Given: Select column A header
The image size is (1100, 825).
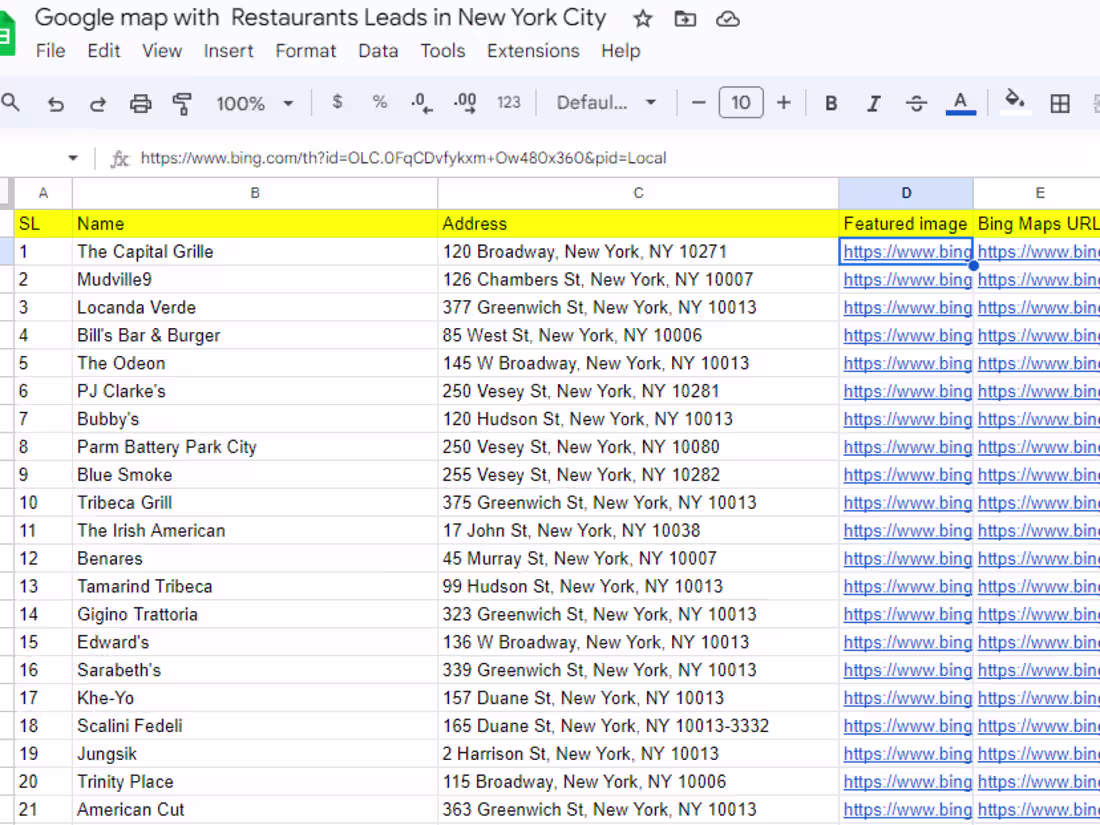Looking at the screenshot, I should (x=43, y=193).
